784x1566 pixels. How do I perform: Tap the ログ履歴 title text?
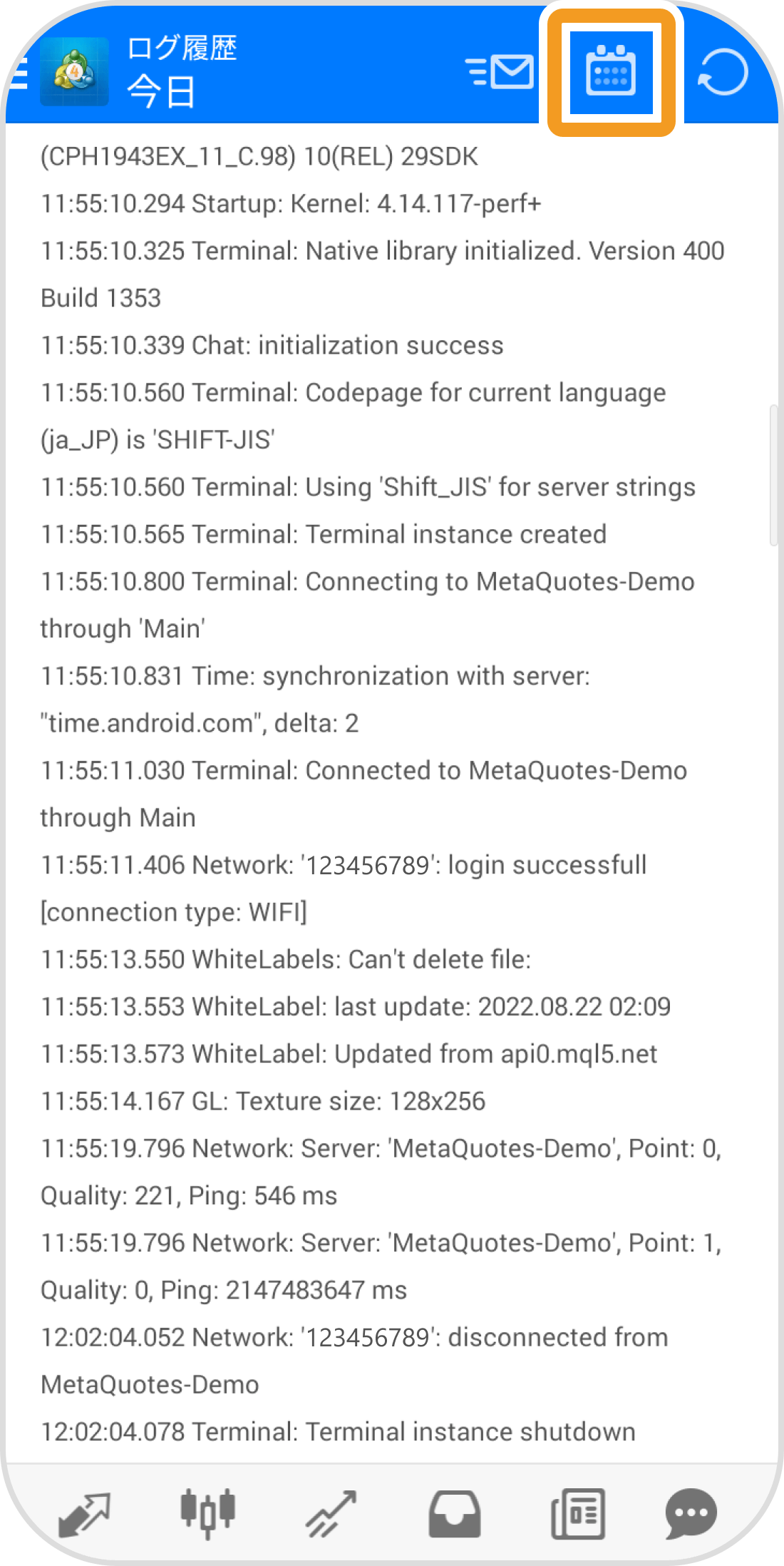182,48
